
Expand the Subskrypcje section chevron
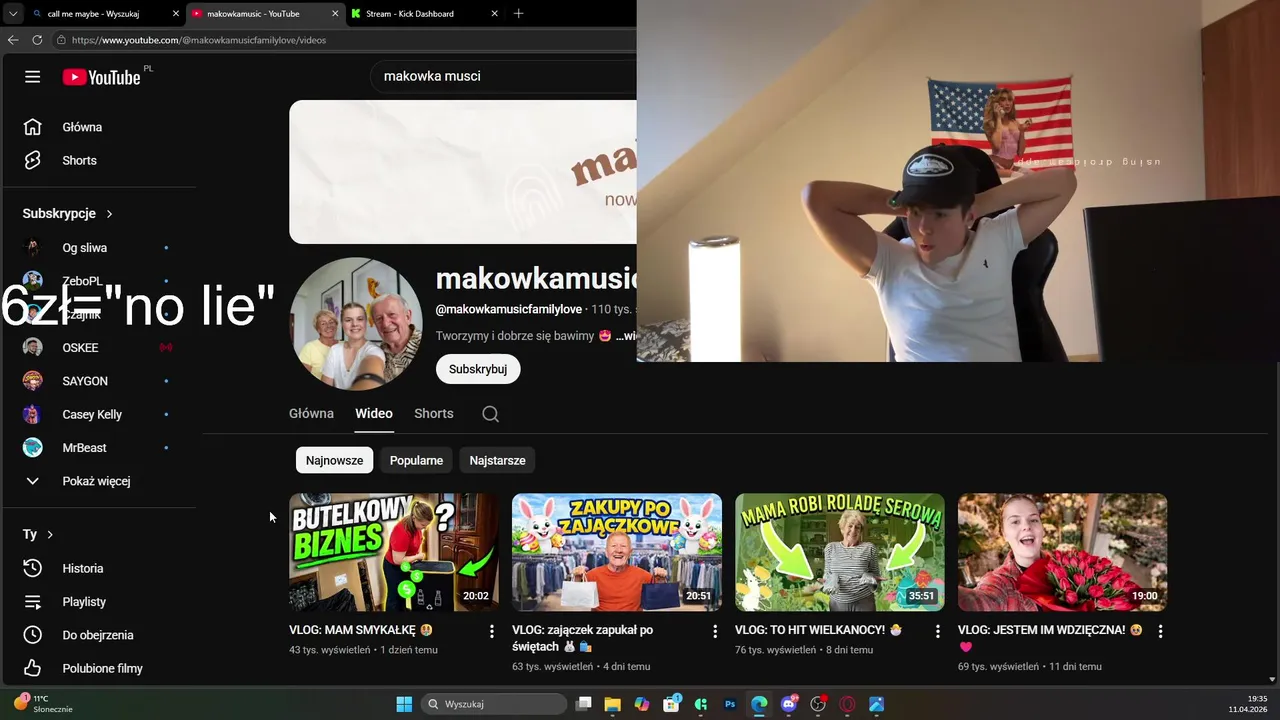(x=109, y=214)
